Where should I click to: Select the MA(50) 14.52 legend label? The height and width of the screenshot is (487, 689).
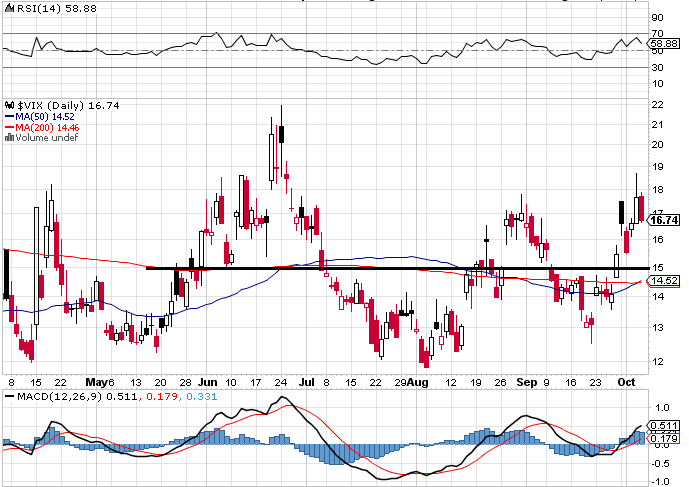click(x=44, y=116)
